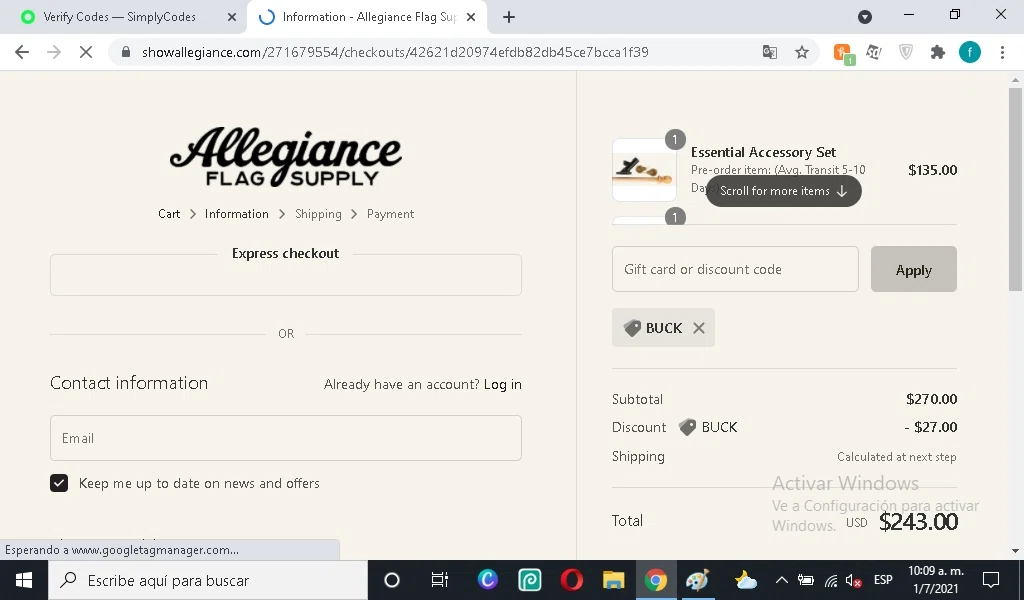Click the Email input field

tap(286, 438)
